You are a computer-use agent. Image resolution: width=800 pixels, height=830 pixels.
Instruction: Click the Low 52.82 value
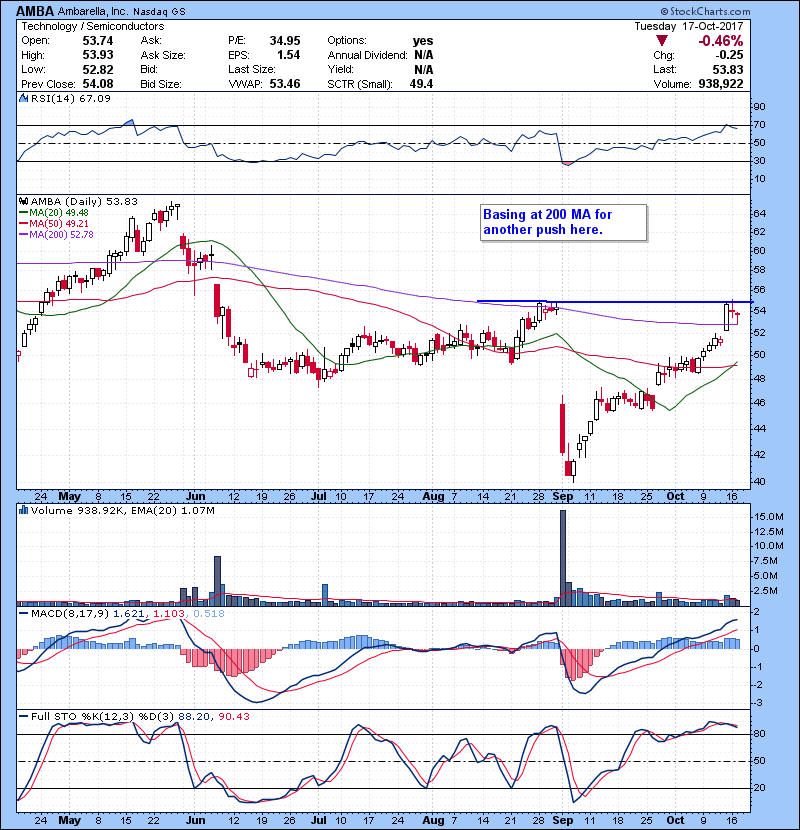click(98, 69)
